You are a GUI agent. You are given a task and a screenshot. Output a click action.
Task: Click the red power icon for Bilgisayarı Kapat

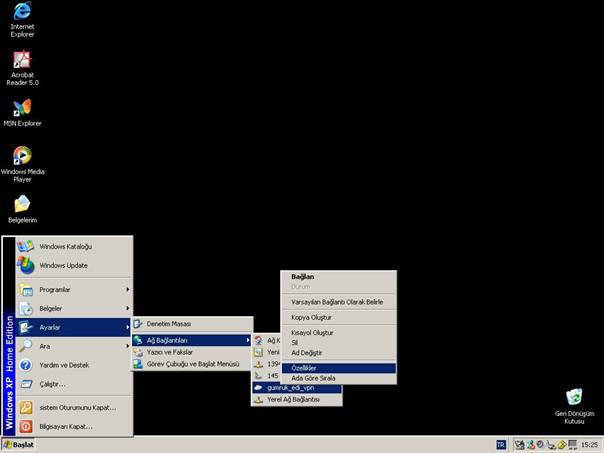pos(26,426)
